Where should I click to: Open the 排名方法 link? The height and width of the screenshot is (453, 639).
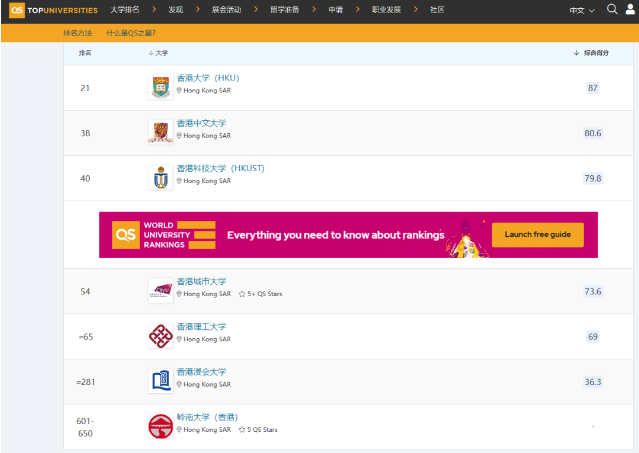pos(77,33)
